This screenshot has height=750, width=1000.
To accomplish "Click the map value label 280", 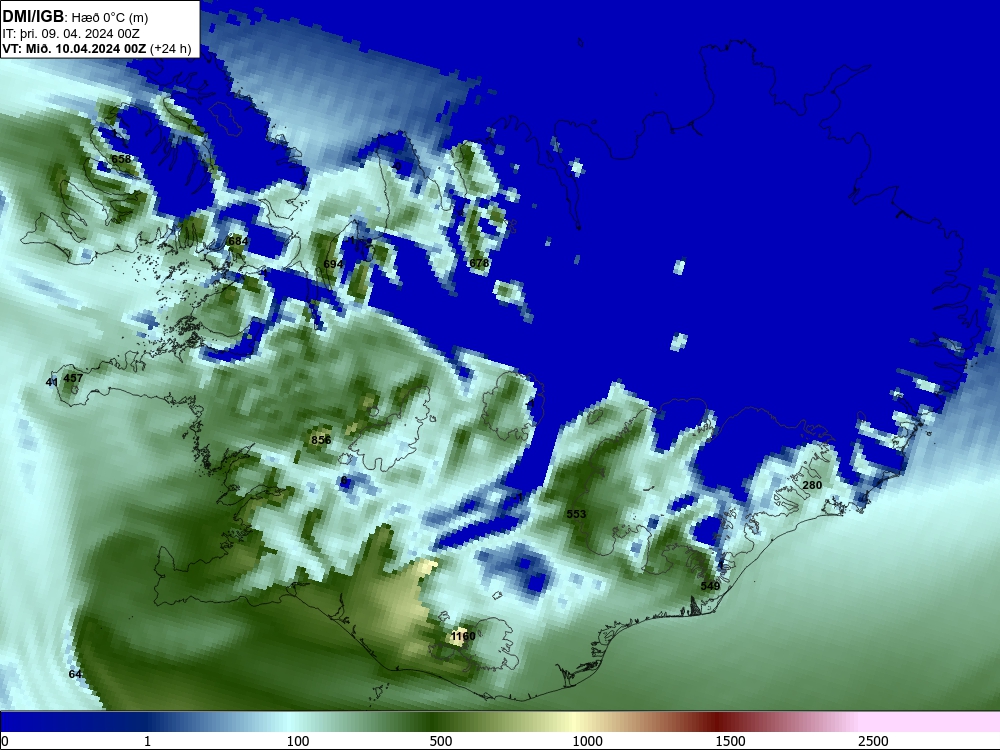I will pos(812,485).
